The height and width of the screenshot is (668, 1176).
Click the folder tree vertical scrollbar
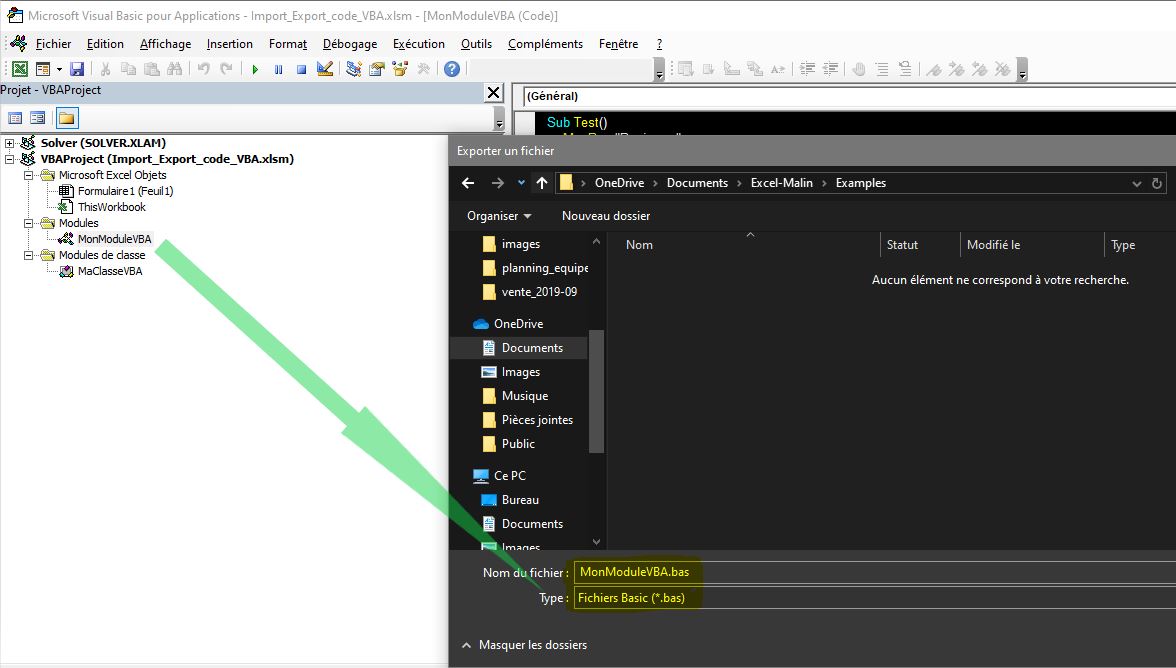597,390
